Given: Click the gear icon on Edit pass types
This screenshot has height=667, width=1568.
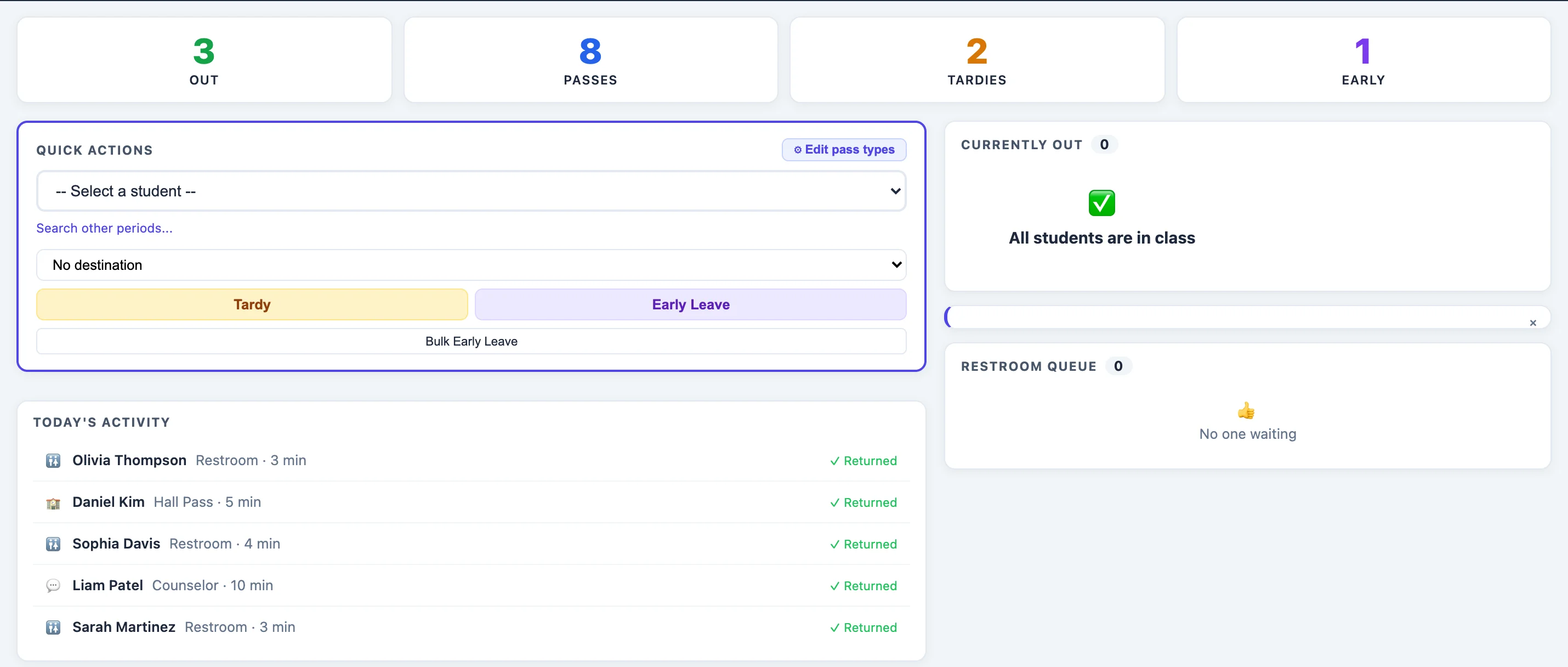Looking at the screenshot, I should pos(798,149).
